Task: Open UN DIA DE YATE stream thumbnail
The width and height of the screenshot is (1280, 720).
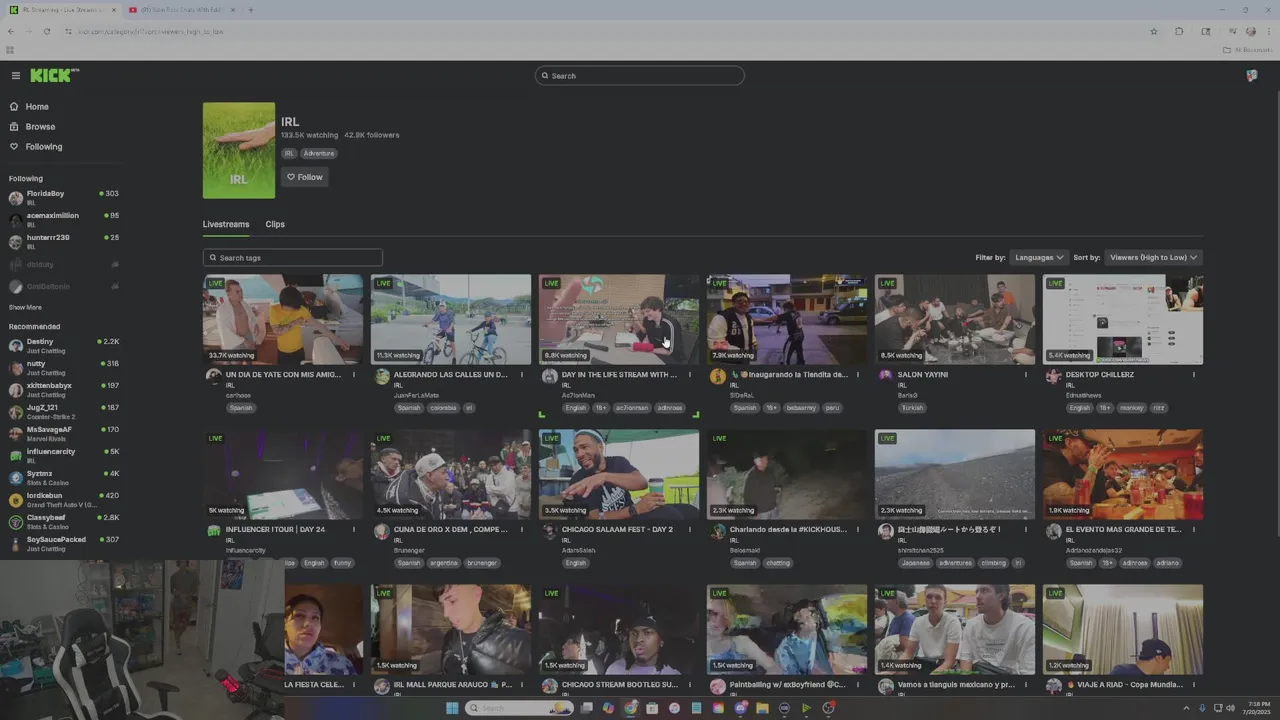Action: (x=283, y=320)
